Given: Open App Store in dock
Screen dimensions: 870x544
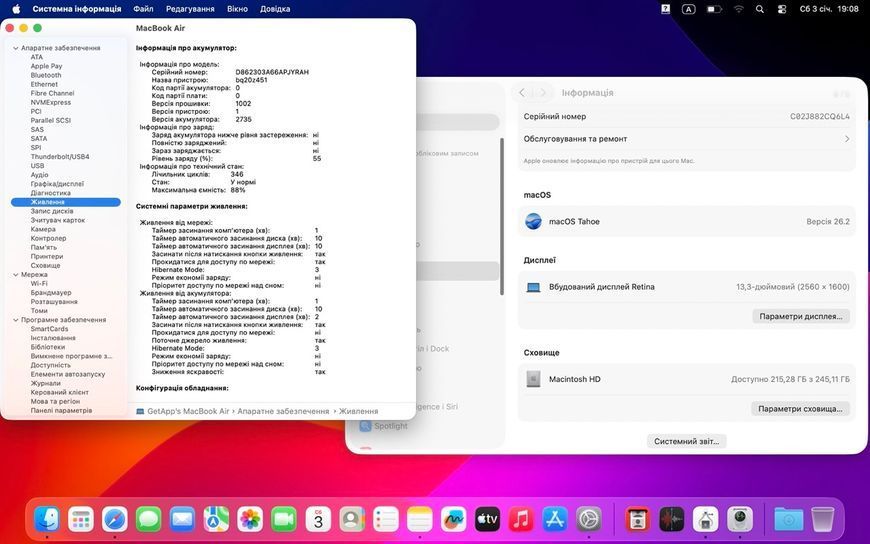Looking at the screenshot, I should tap(555, 520).
